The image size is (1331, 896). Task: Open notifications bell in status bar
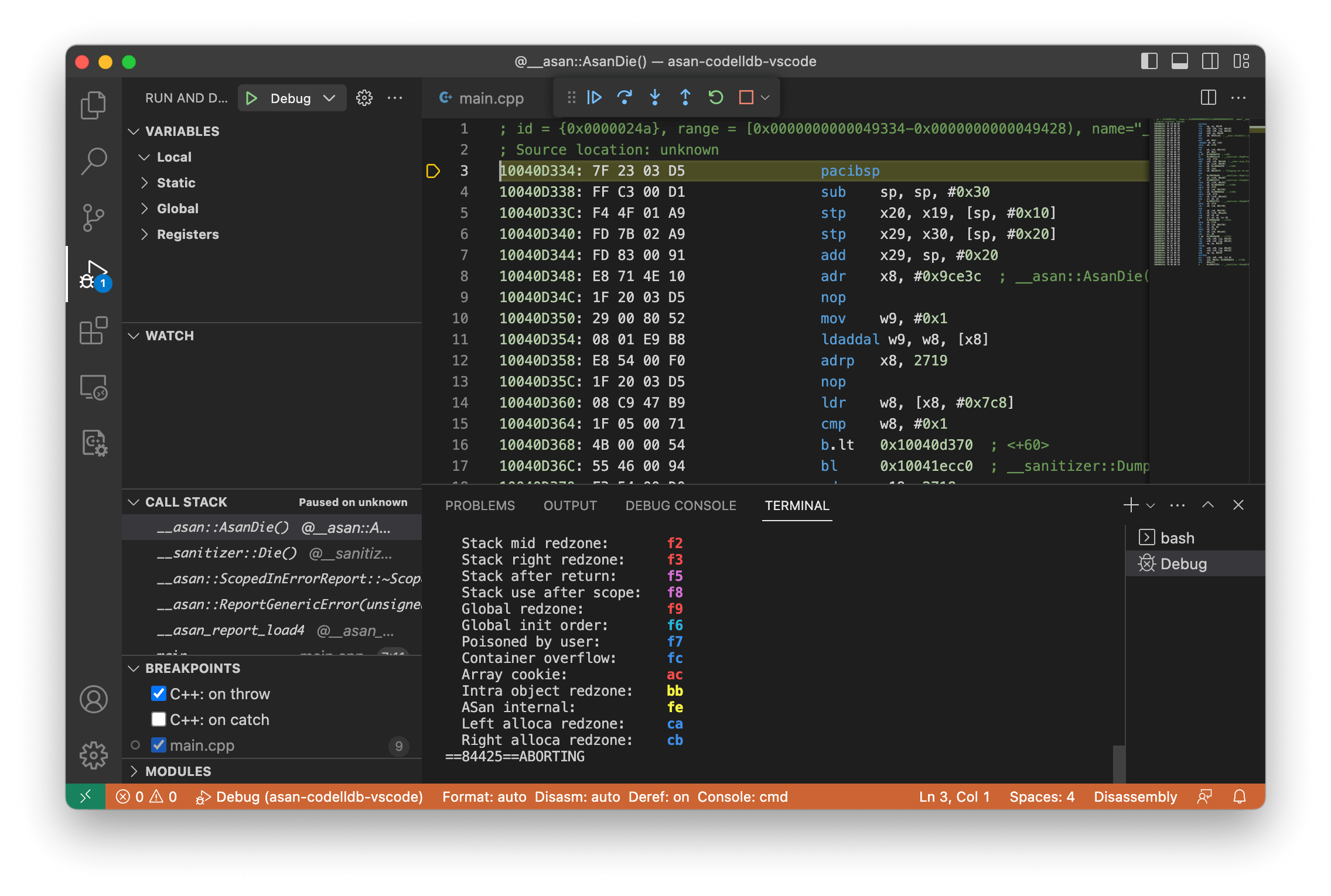click(x=1240, y=797)
